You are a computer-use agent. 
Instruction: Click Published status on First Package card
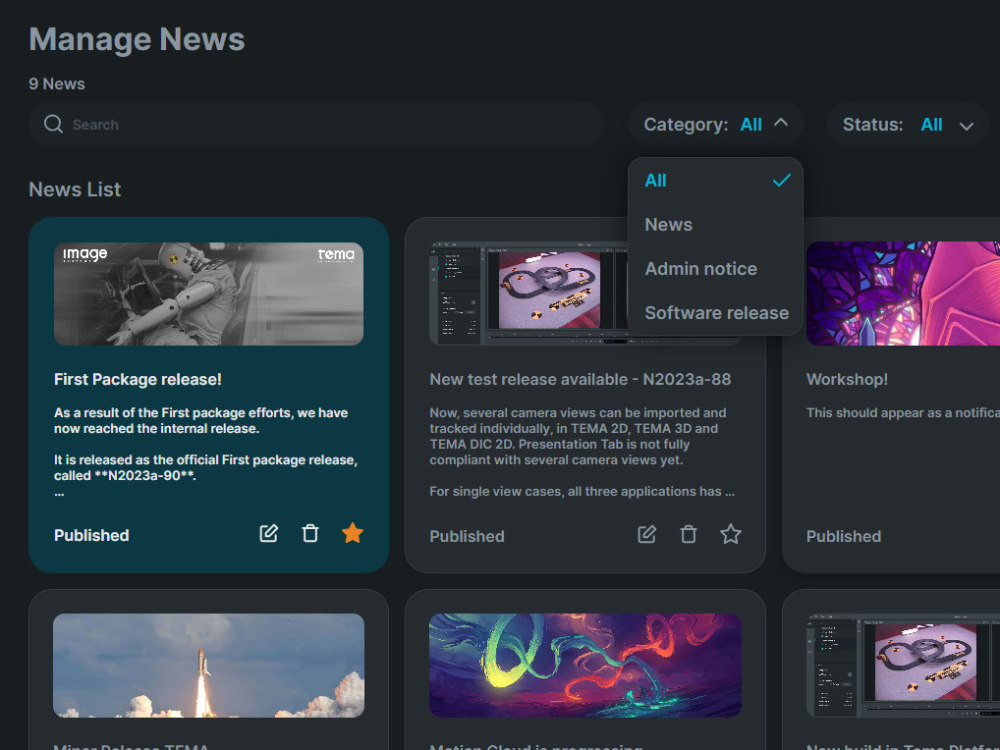pos(91,535)
